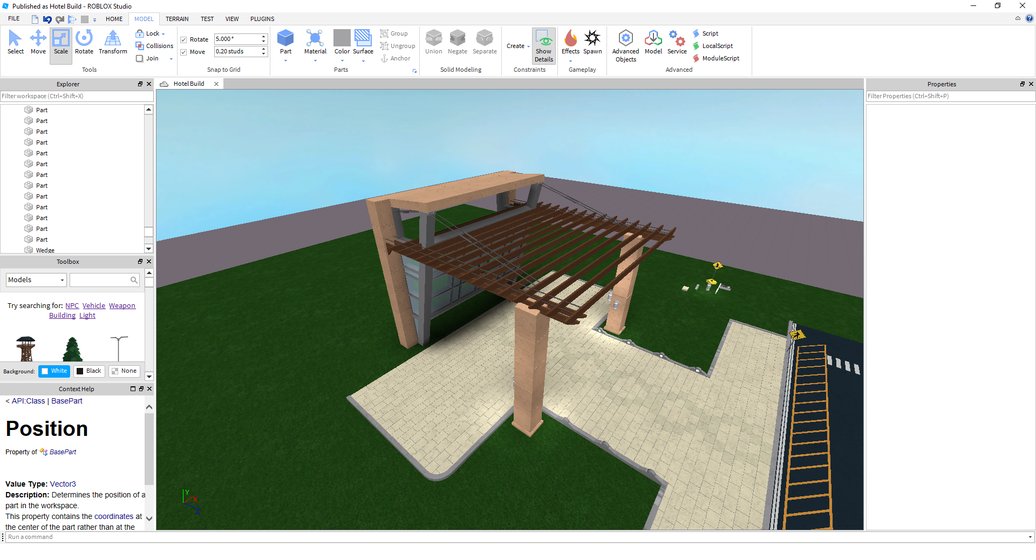Insert a LocalScript
This screenshot has width=1036, height=560.
712,46
